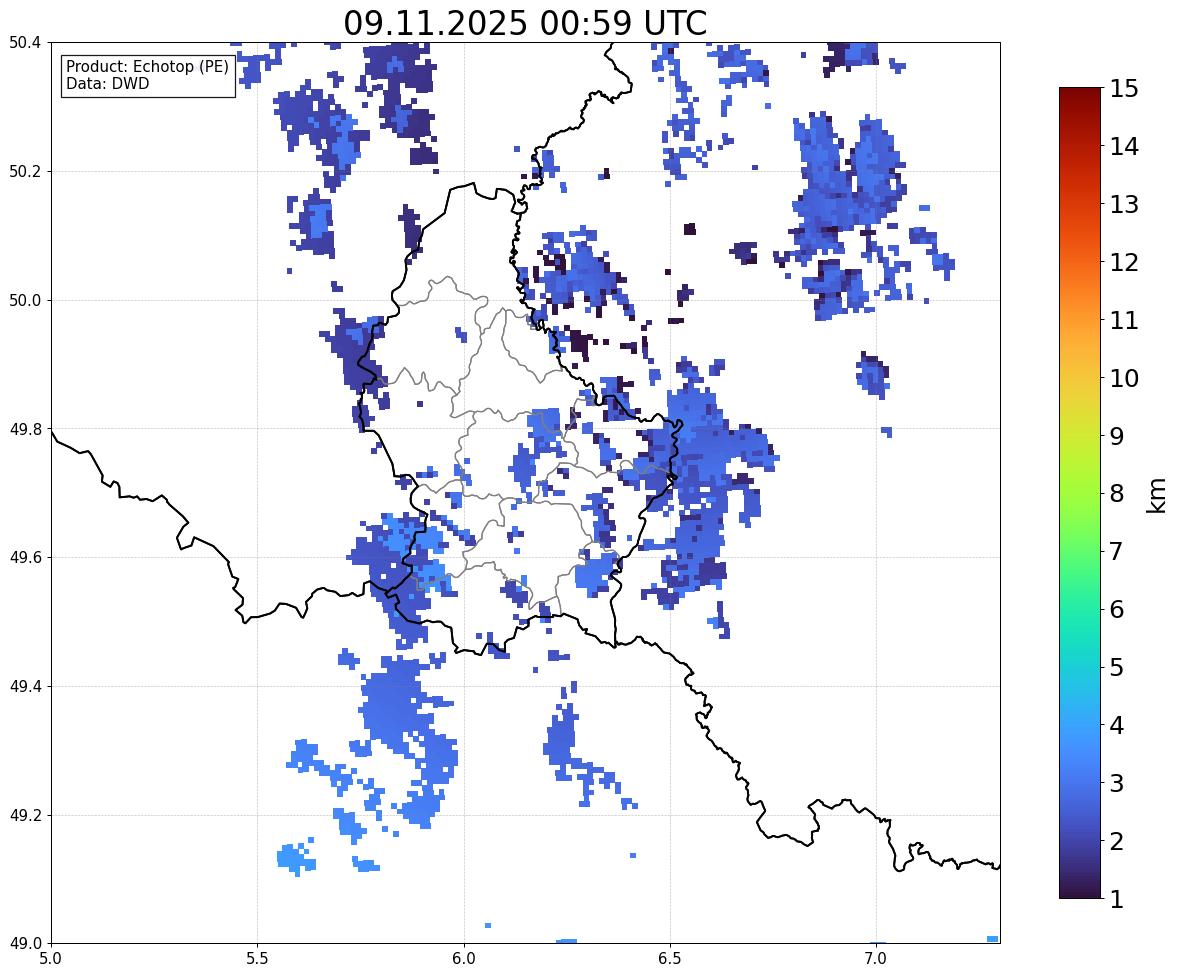Click the latitude axis label 49.6

pyautogui.click(x=25, y=557)
